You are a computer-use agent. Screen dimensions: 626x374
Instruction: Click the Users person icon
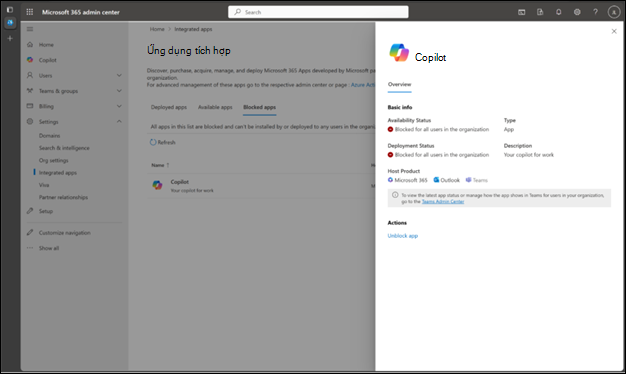30,75
